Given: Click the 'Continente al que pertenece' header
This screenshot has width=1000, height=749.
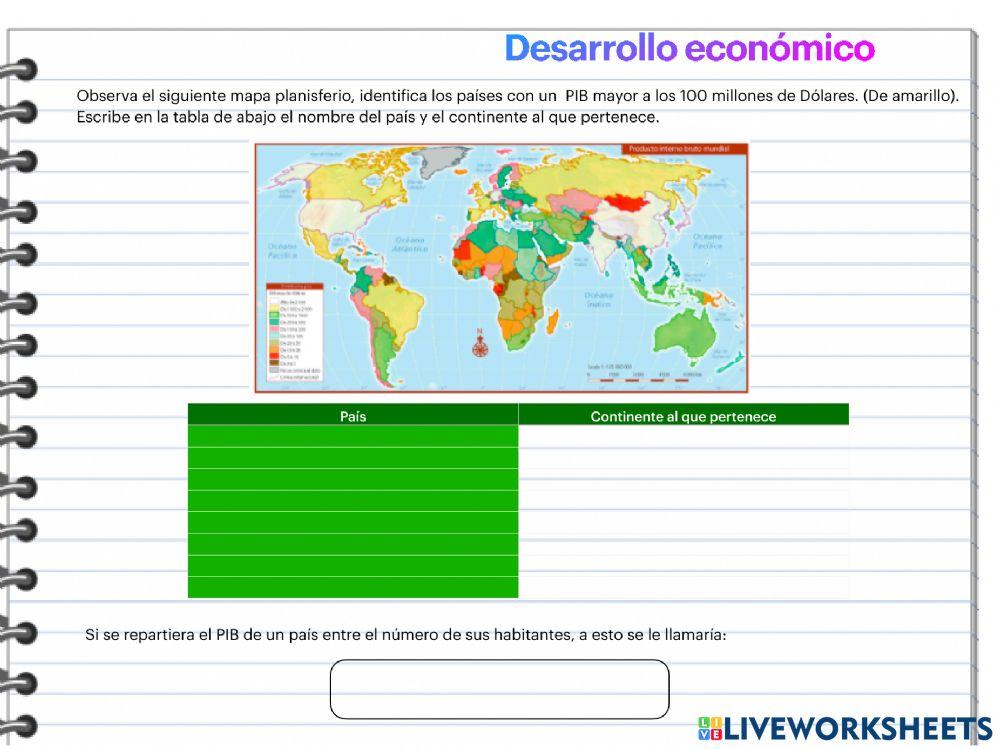Looking at the screenshot, I should click(683, 416).
